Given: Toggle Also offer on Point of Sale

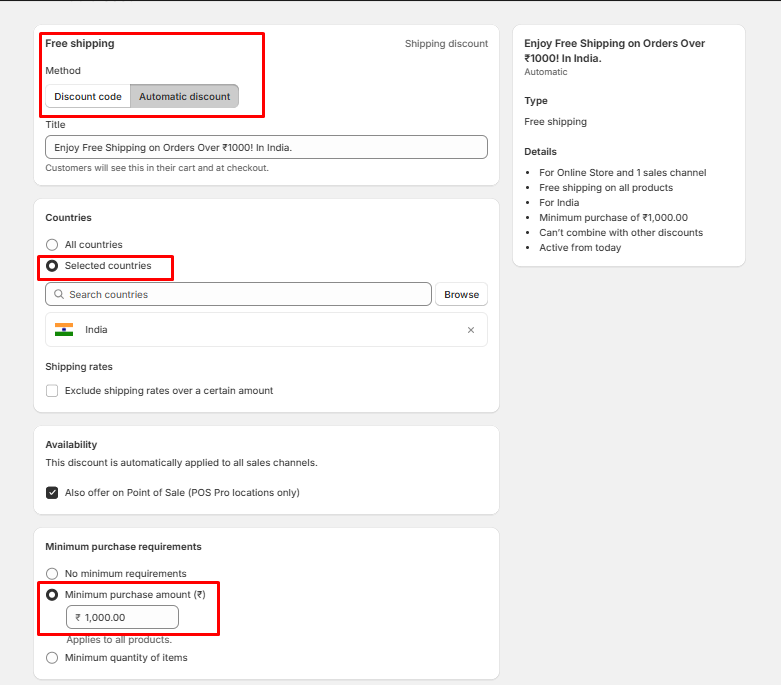Looking at the screenshot, I should [52, 493].
